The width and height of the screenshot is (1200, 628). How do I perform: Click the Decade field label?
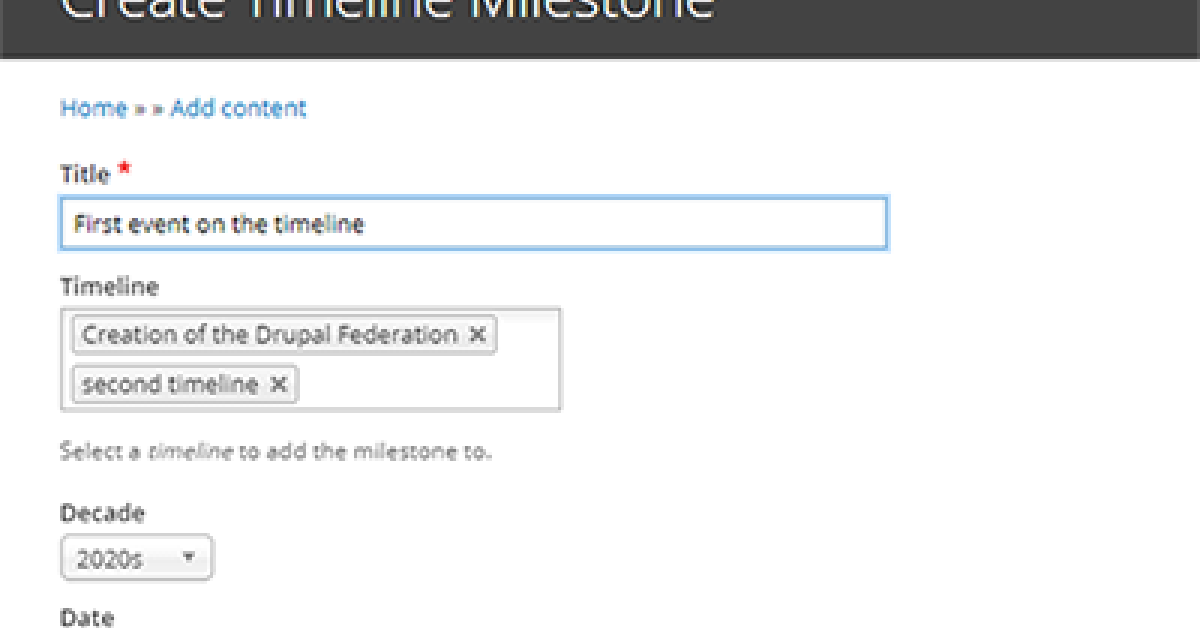(102, 513)
